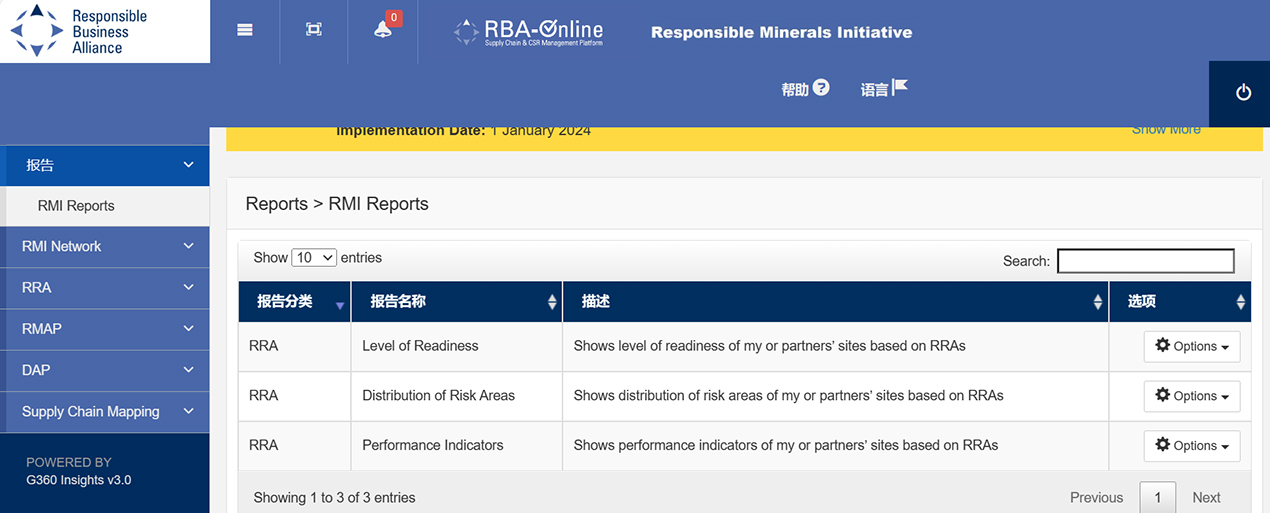Click the help question mark icon
The image size is (1270, 513).
[821, 87]
